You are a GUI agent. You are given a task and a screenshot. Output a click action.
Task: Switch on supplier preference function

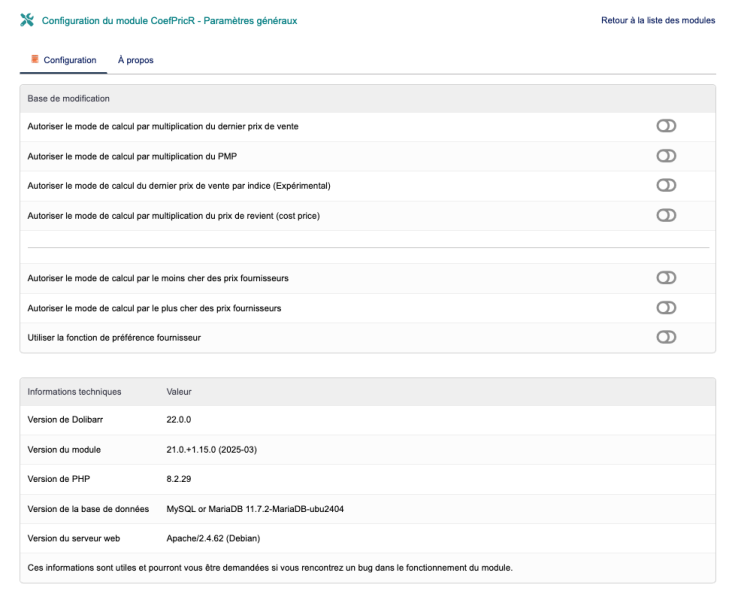(666, 337)
